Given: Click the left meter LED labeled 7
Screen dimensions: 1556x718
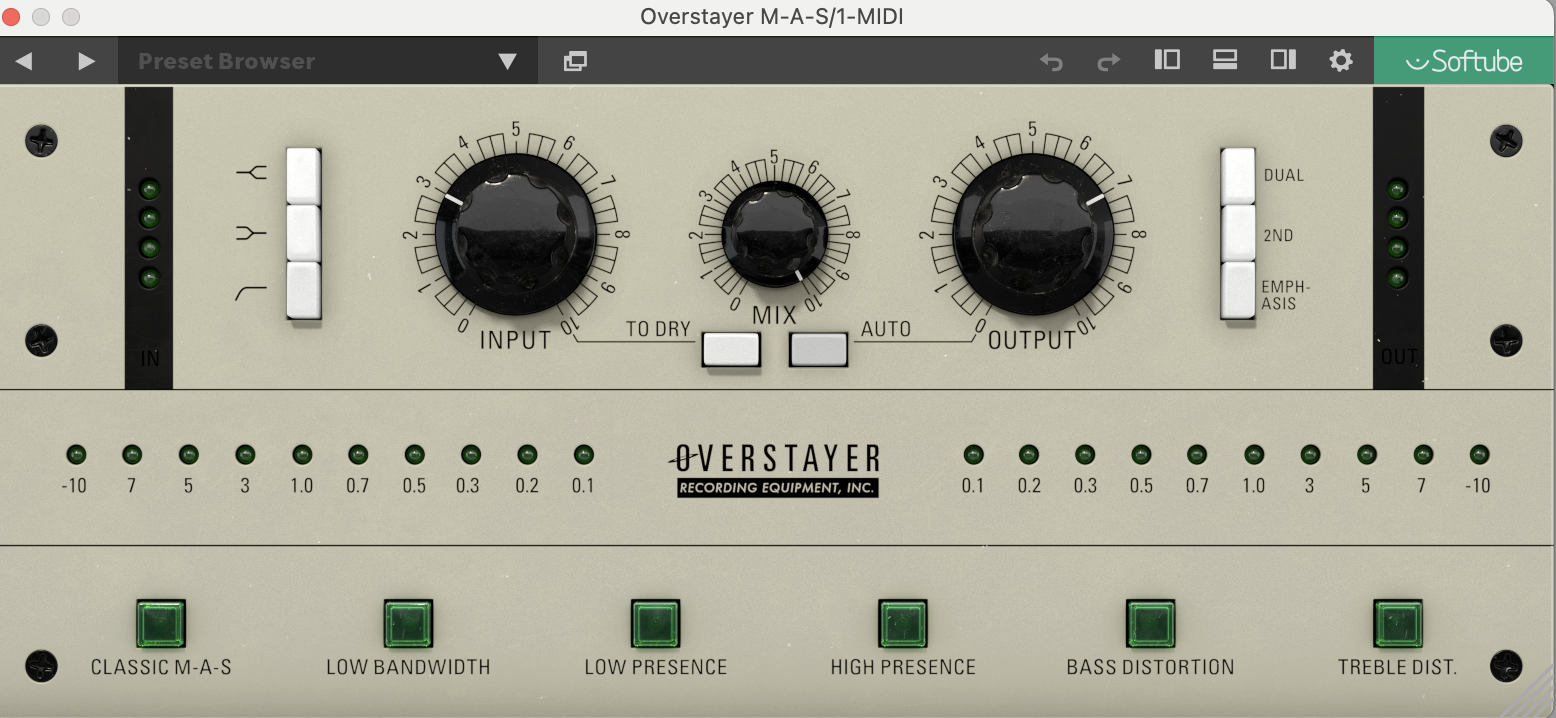Looking at the screenshot, I should [132, 455].
